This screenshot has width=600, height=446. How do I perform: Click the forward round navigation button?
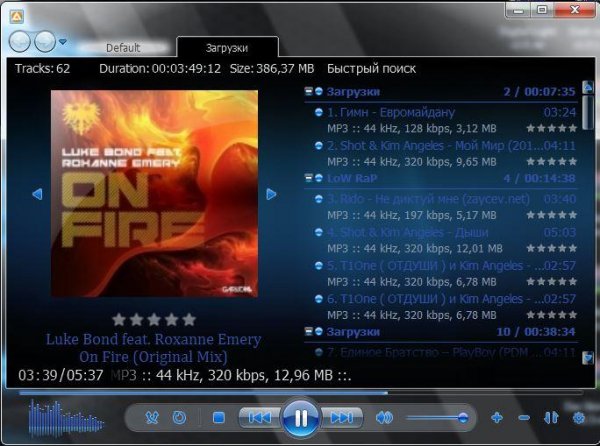coord(45,41)
